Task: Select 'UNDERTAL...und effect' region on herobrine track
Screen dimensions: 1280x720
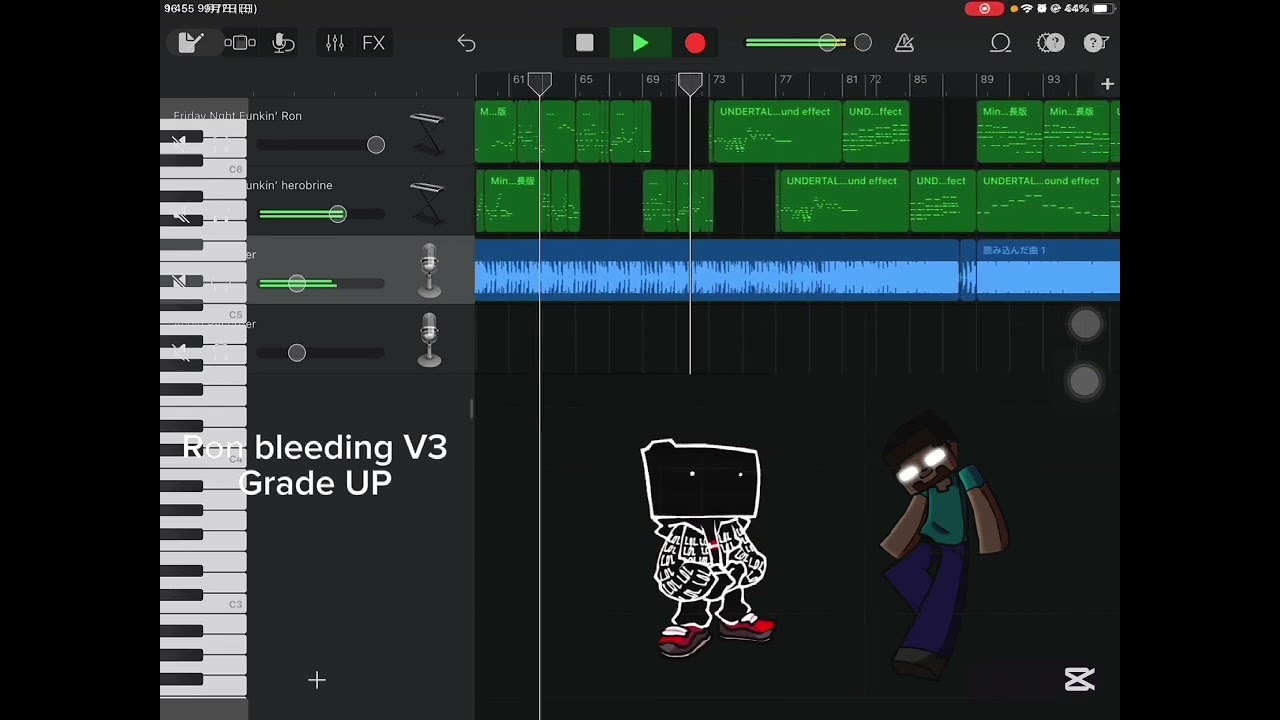Action: coord(842,202)
